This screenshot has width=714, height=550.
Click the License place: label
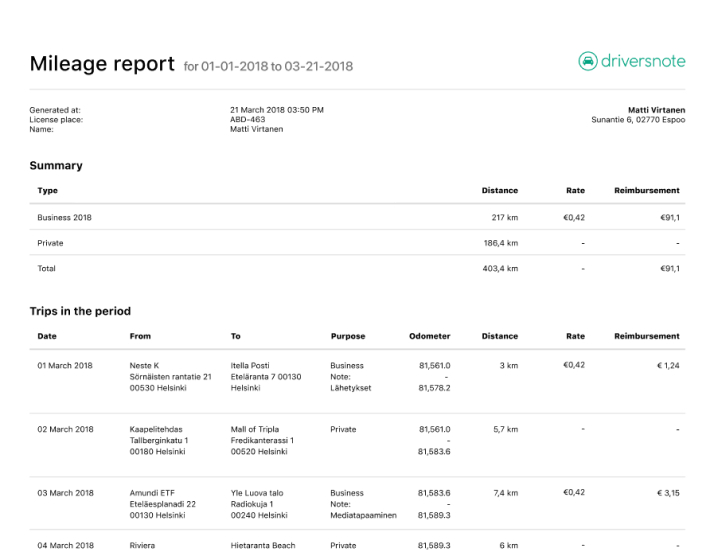point(56,119)
